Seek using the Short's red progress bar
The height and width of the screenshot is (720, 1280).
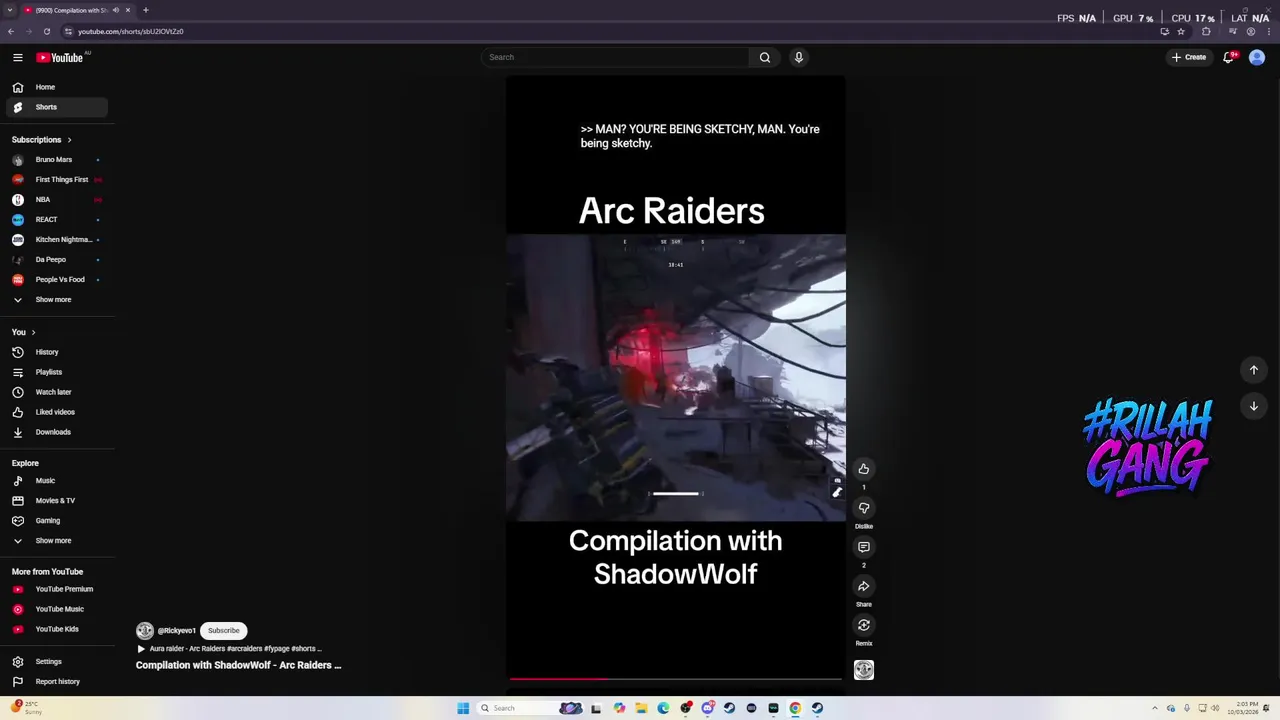676,679
